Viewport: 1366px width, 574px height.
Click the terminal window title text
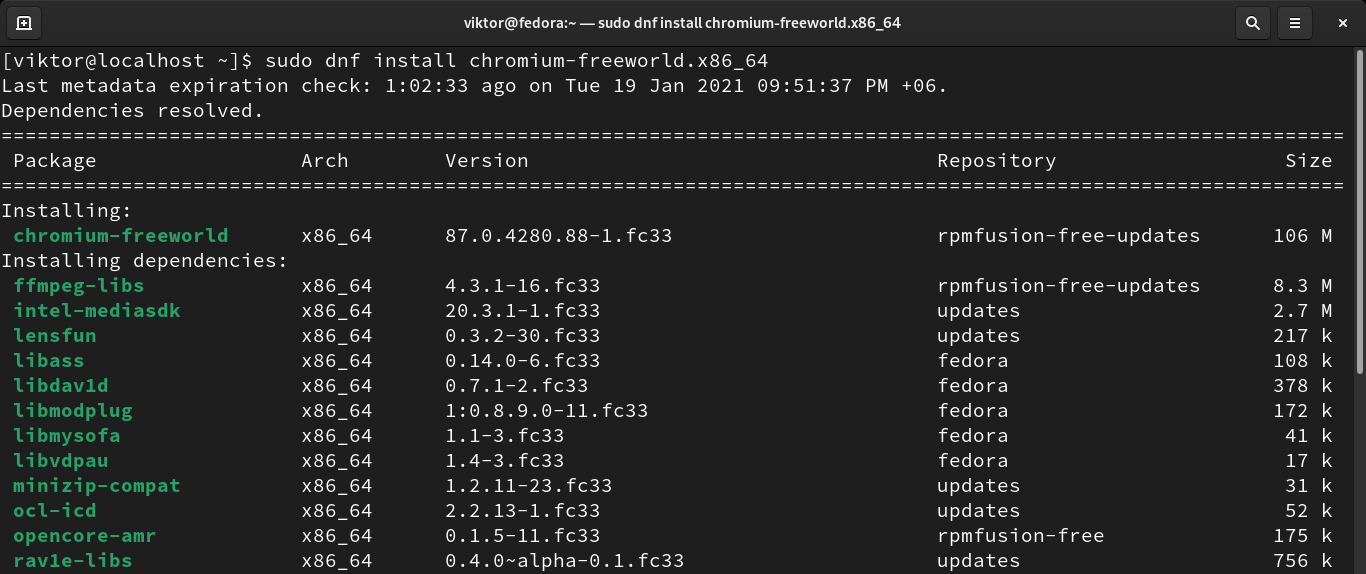682,22
